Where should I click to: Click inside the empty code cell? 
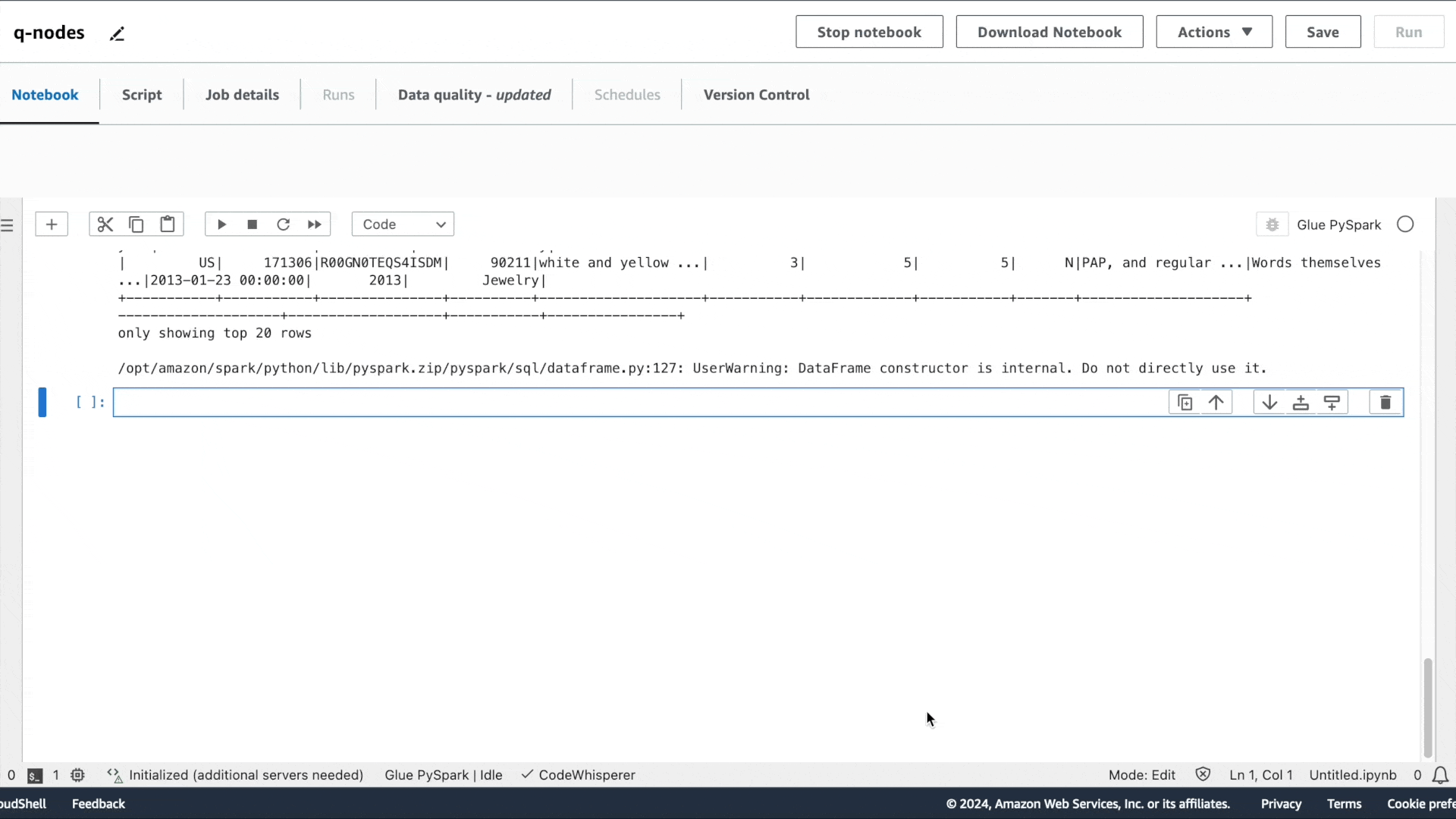pyautogui.click(x=637, y=403)
